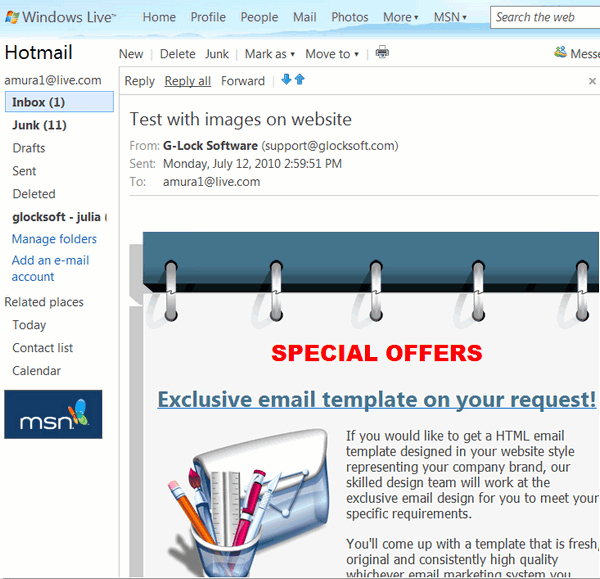
Task: Open the Junk (11) folder
Action: click(x=39, y=125)
